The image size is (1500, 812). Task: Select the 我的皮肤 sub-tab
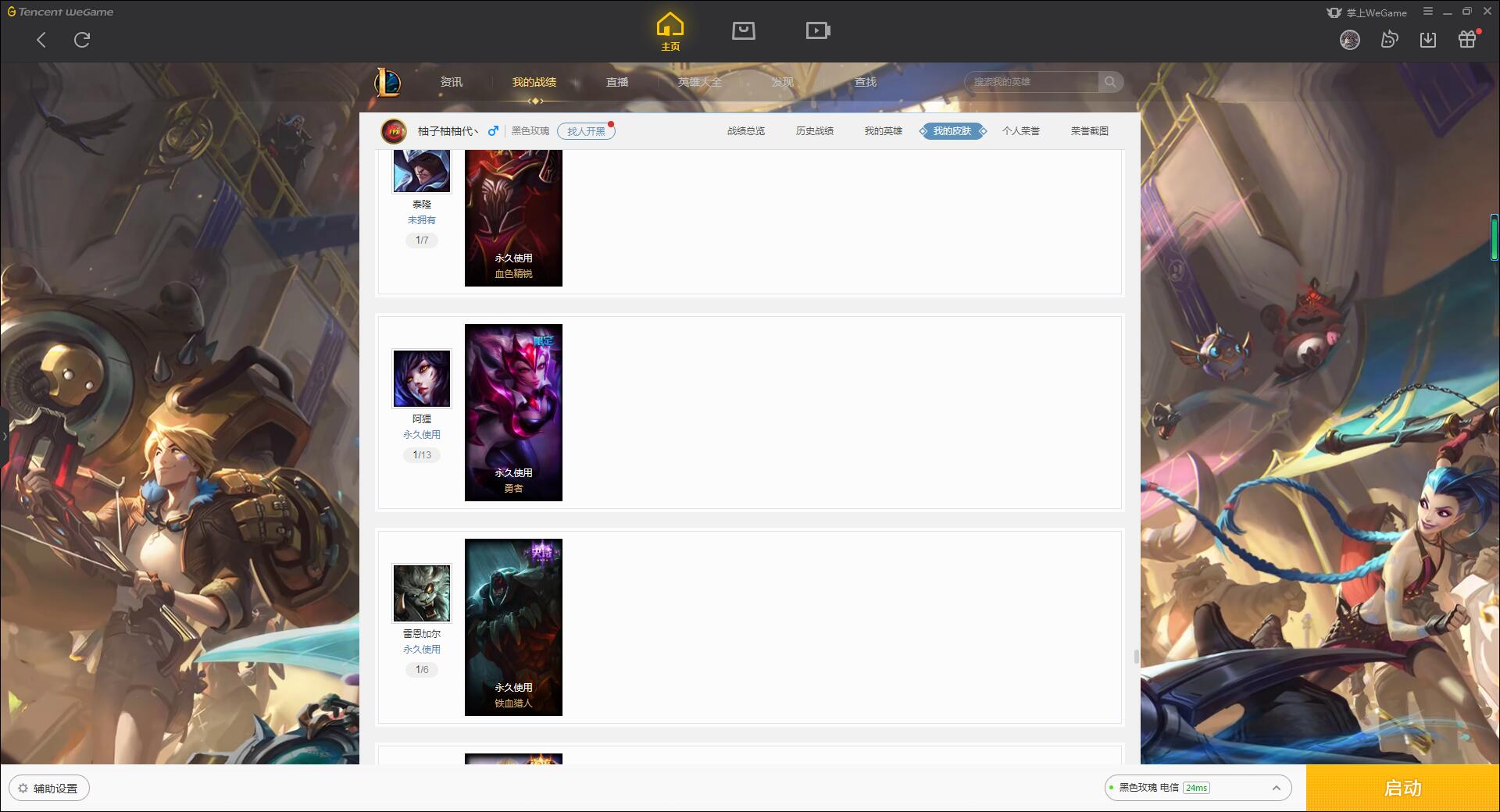[x=952, y=131]
